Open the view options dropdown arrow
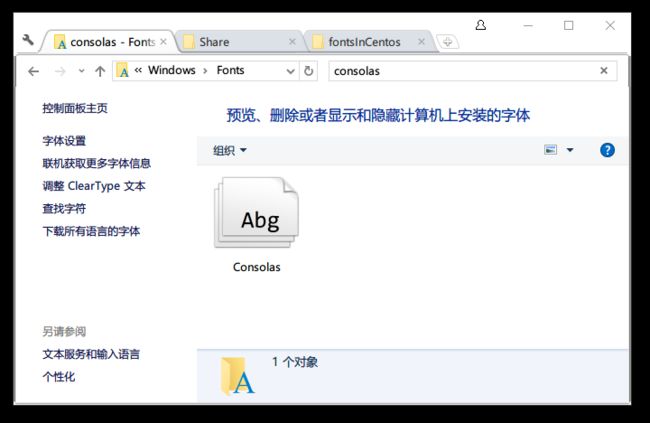Viewport: 650px width, 423px height. coord(570,150)
